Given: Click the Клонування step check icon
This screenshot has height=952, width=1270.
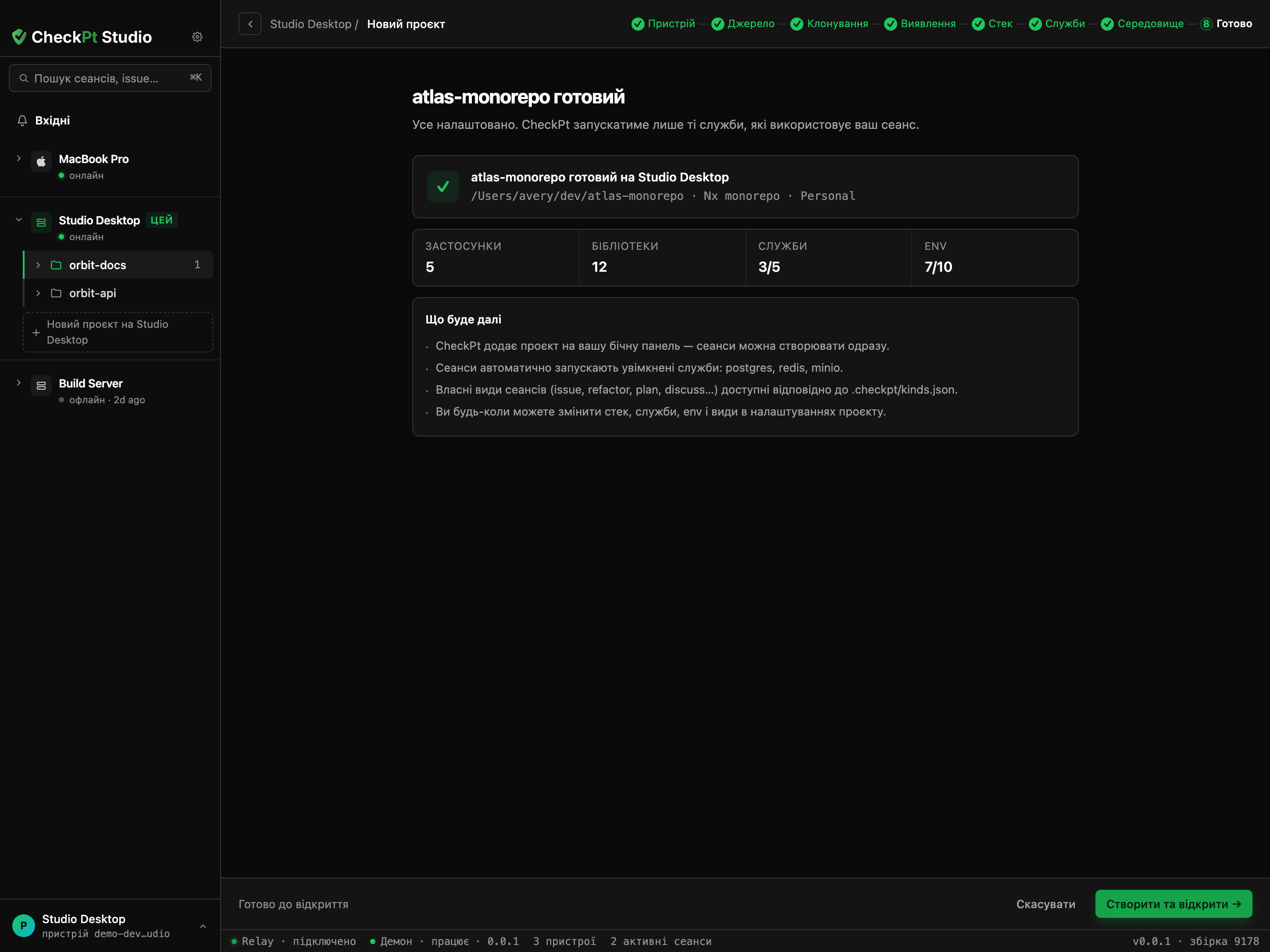Looking at the screenshot, I should (797, 24).
